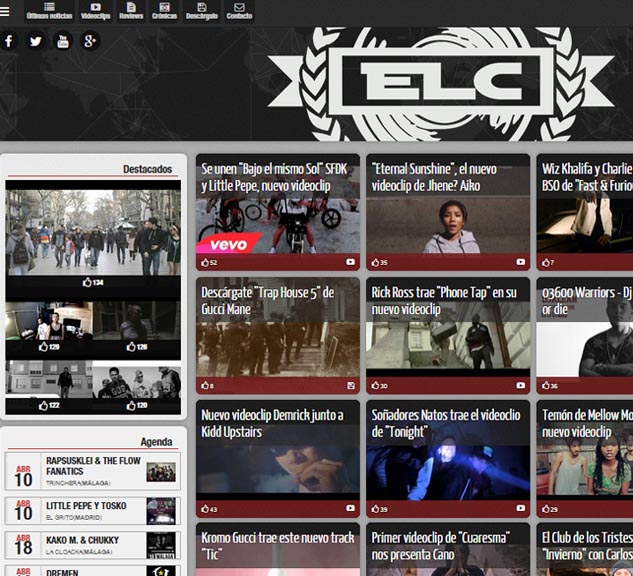The width and height of the screenshot is (633, 576).
Task: Click the ELC site logo
Action: (441, 84)
